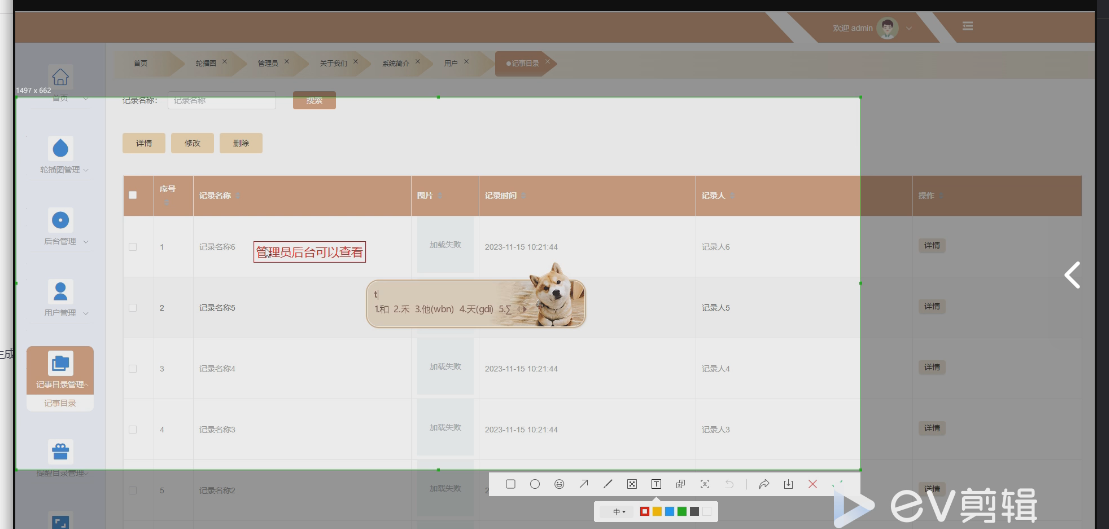This screenshot has width=1109, height=529.
Task: Confirm the screenshot with green checkmark
Action: [837, 484]
